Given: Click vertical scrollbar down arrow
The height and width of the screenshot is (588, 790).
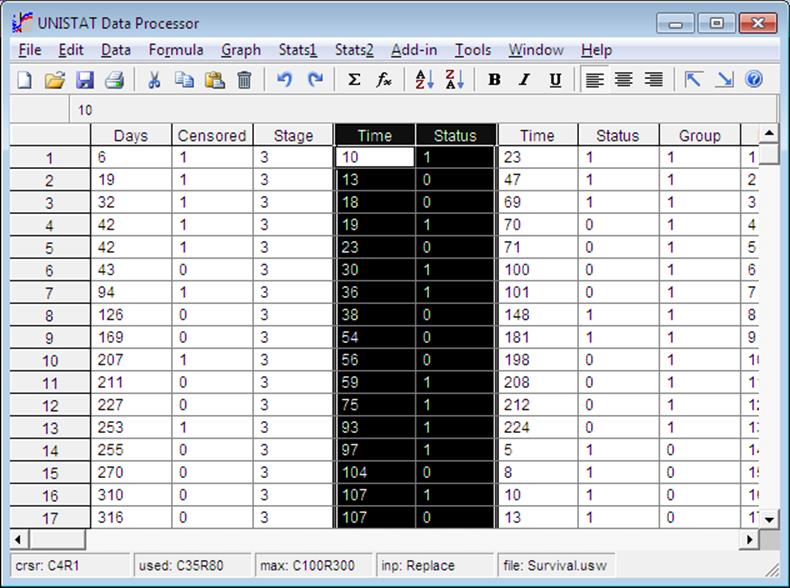Looking at the screenshot, I should [x=769, y=519].
